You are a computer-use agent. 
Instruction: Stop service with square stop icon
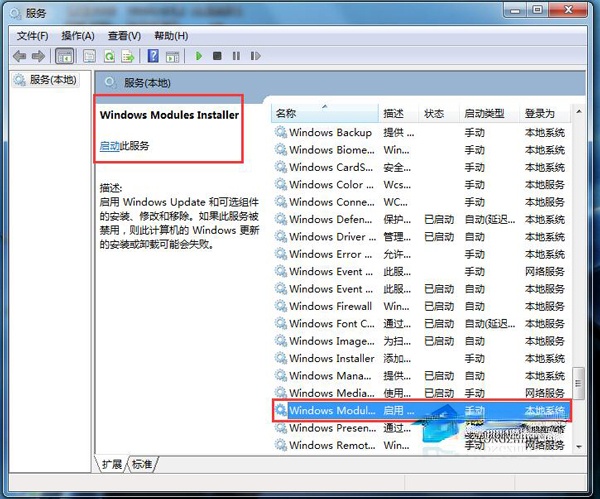tap(217, 56)
